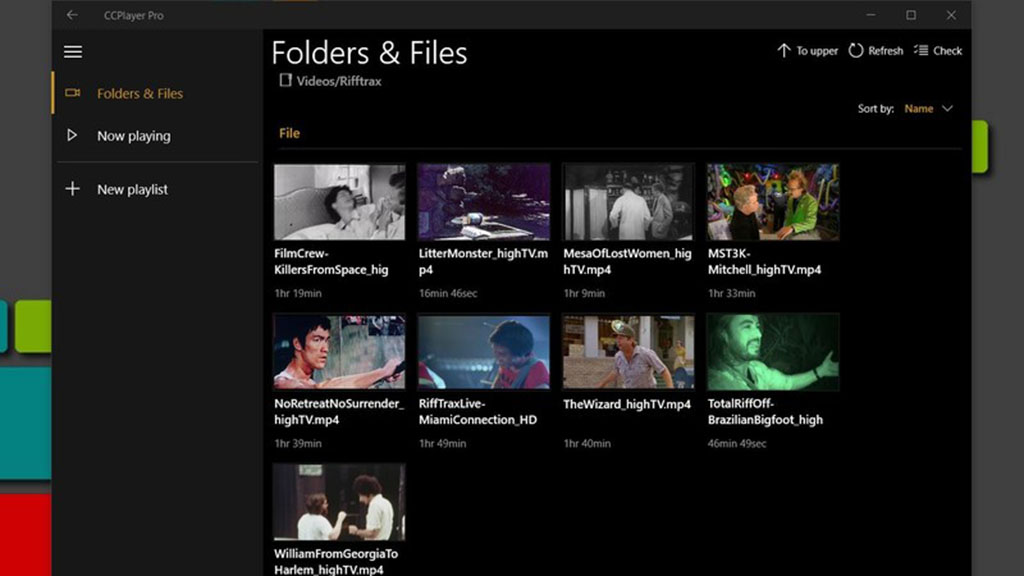Click the file name TotalRiffOff-BrazilianBigfoot_high
Screen dimensions: 1024x576
click(x=765, y=411)
